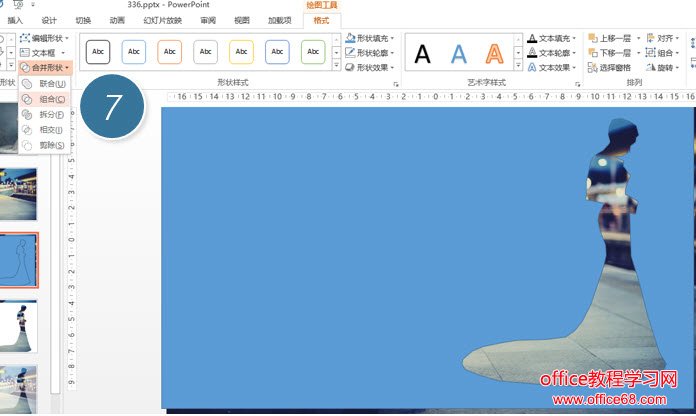Open the 合并形状 merge shapes dropdown
The image size is (696, 416).
tap(45, 67)
